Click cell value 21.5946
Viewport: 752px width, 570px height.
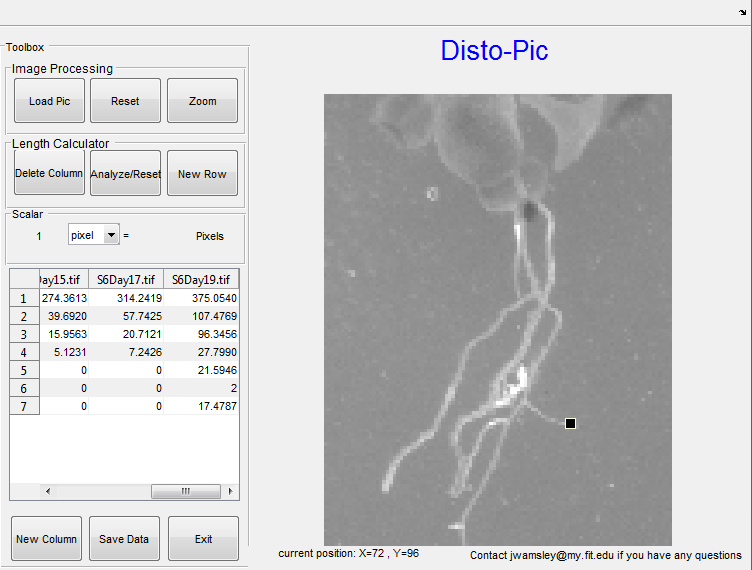click(201, 370)
